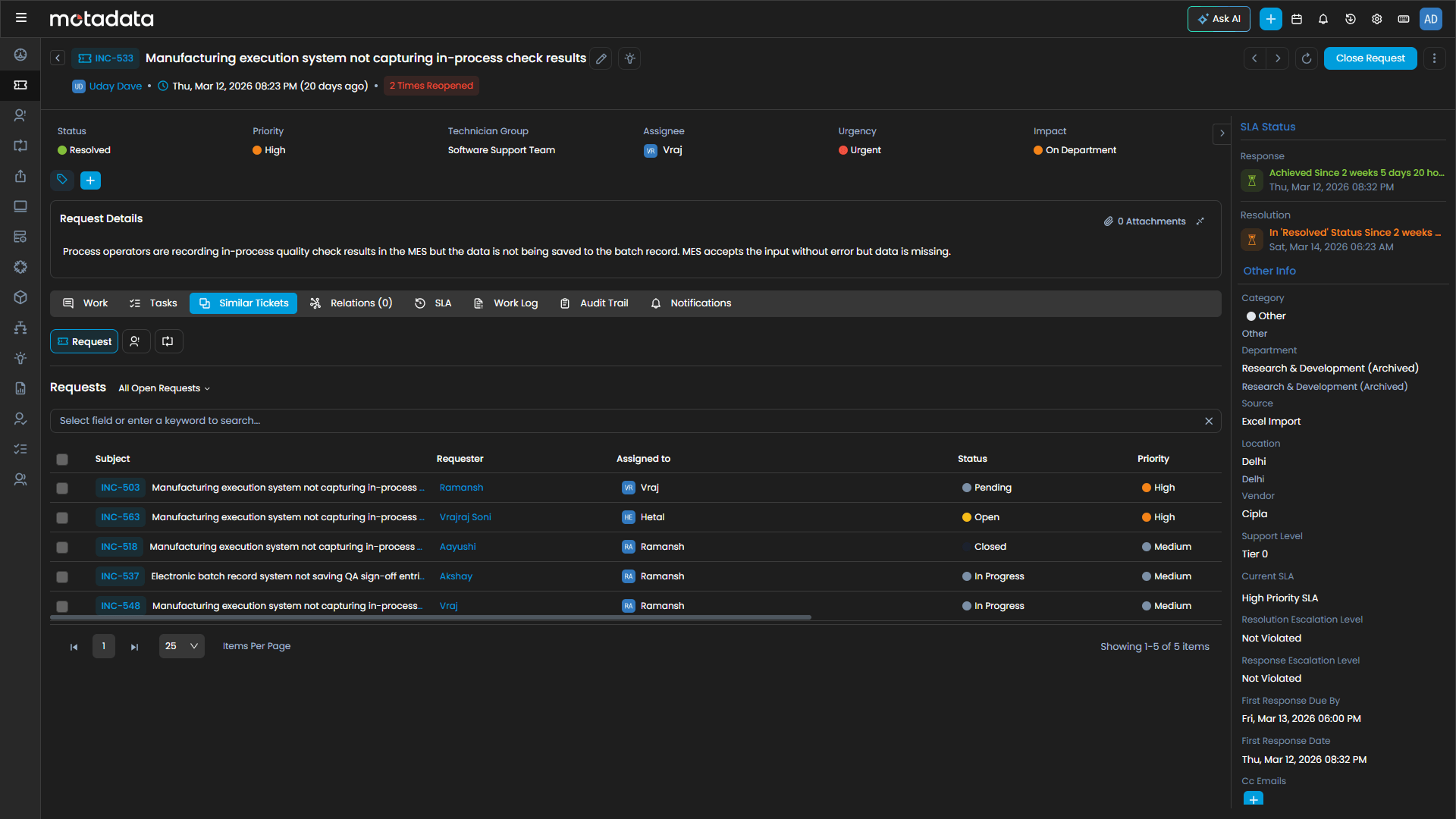Viewport: 1456px width, 819px height.
Task: Check the checkbox for INC-503 row
Action: pyautogui.click(x=62, y=488)
